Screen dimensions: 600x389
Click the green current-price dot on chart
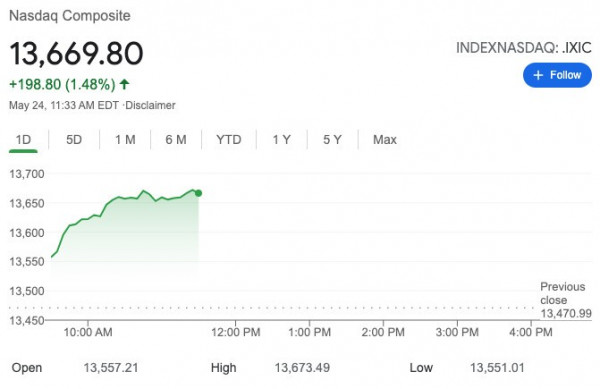pyautogui.click(x=198, y=193)
